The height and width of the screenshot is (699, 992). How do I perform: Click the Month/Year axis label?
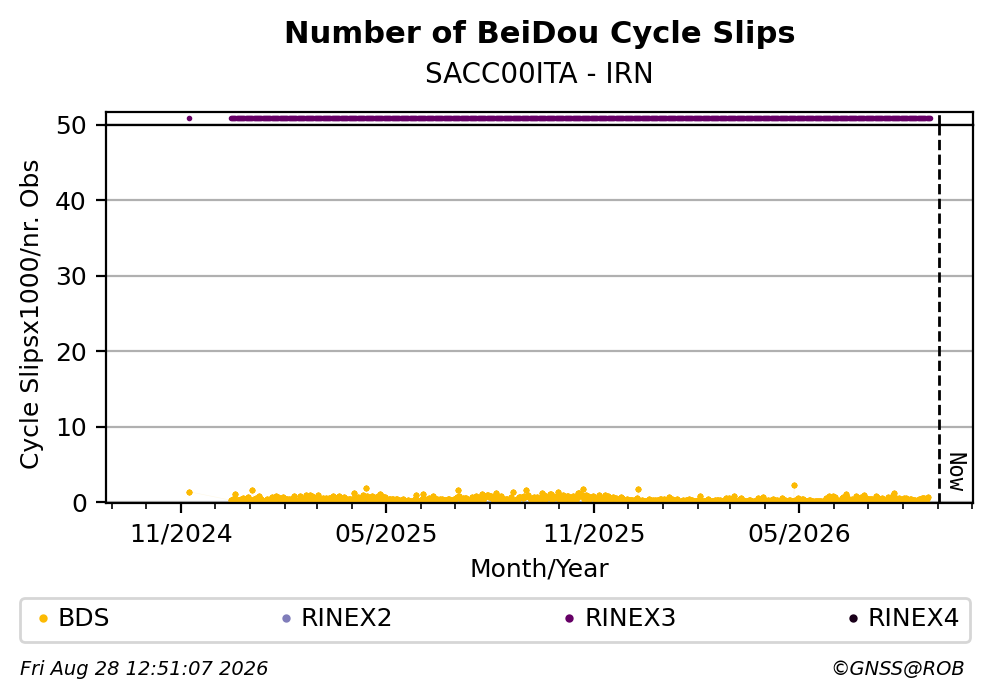point(539,569)
